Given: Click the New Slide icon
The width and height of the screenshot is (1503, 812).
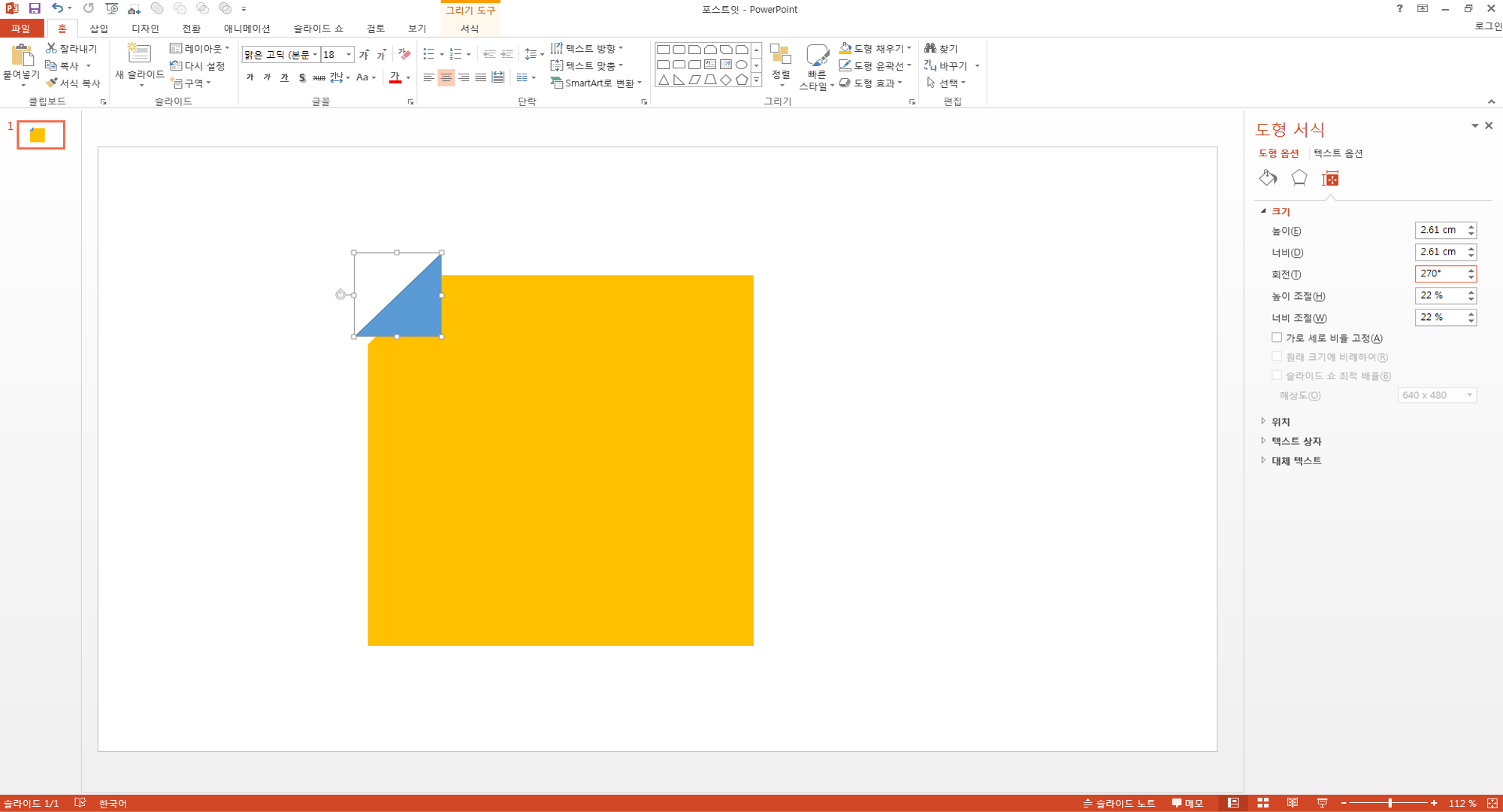Looking at the screenshot, I should coord(139,54).
